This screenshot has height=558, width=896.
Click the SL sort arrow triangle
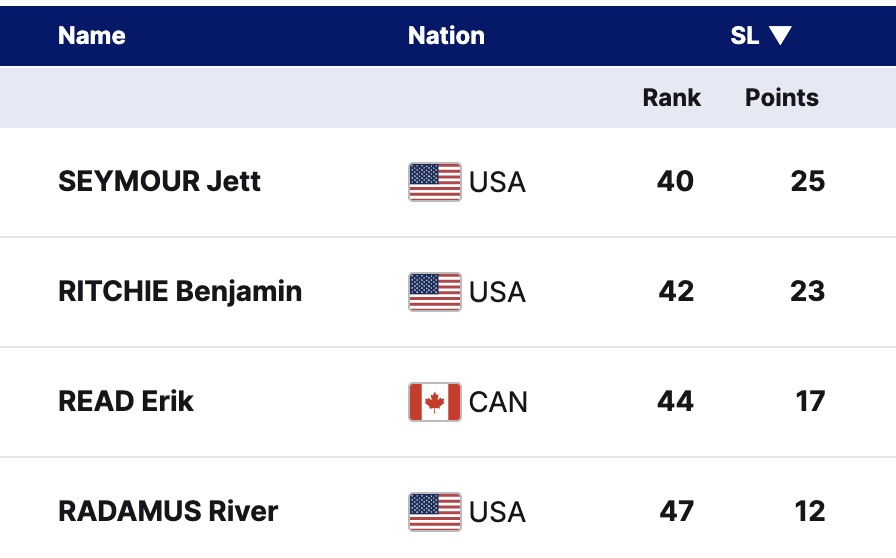[x=780, y=36]
